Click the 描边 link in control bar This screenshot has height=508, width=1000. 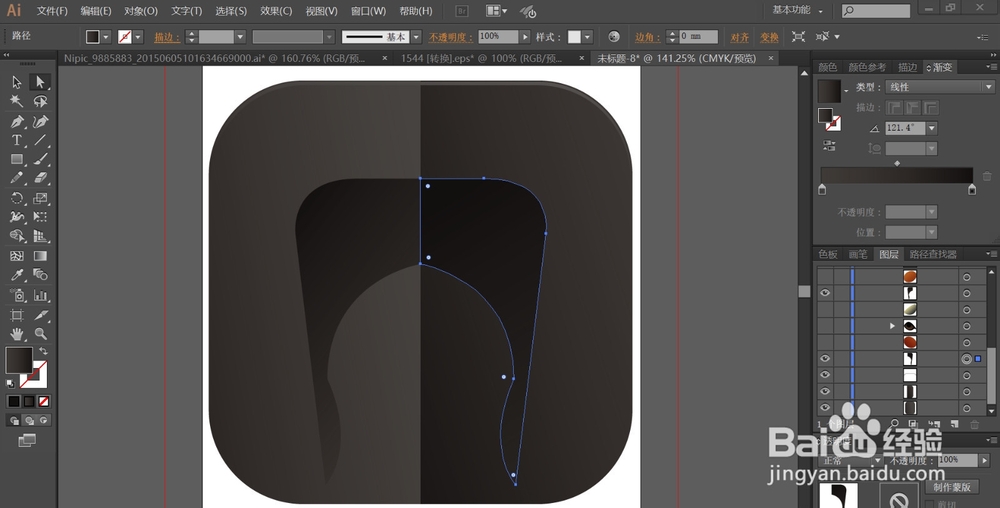(167, 38)
